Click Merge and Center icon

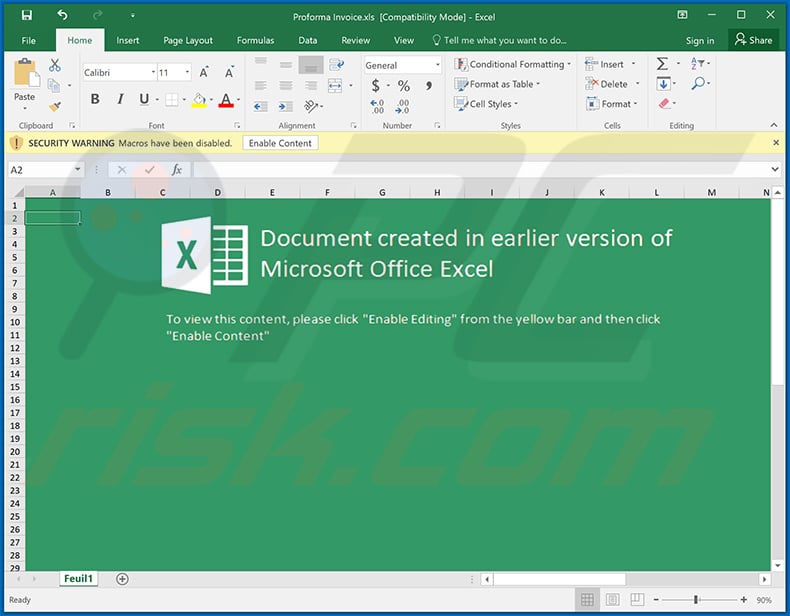point(335,85)
